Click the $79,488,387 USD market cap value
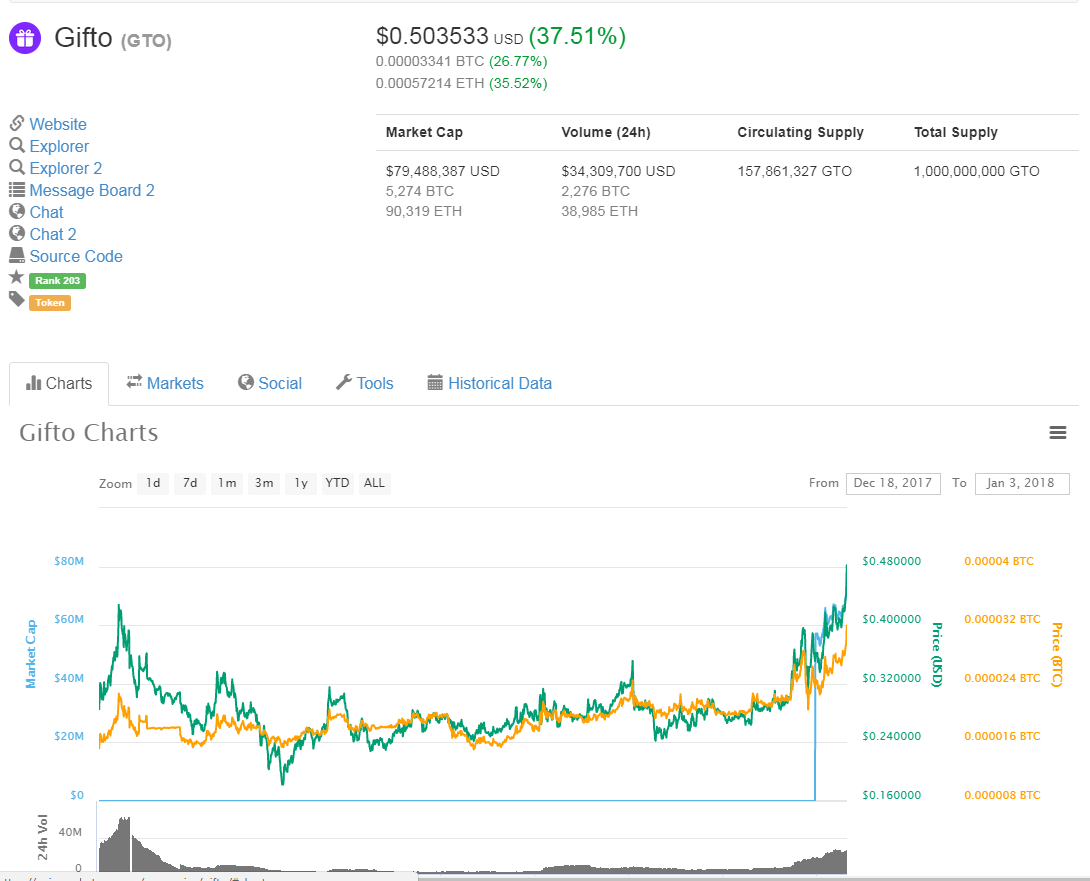 coord(443,171)
